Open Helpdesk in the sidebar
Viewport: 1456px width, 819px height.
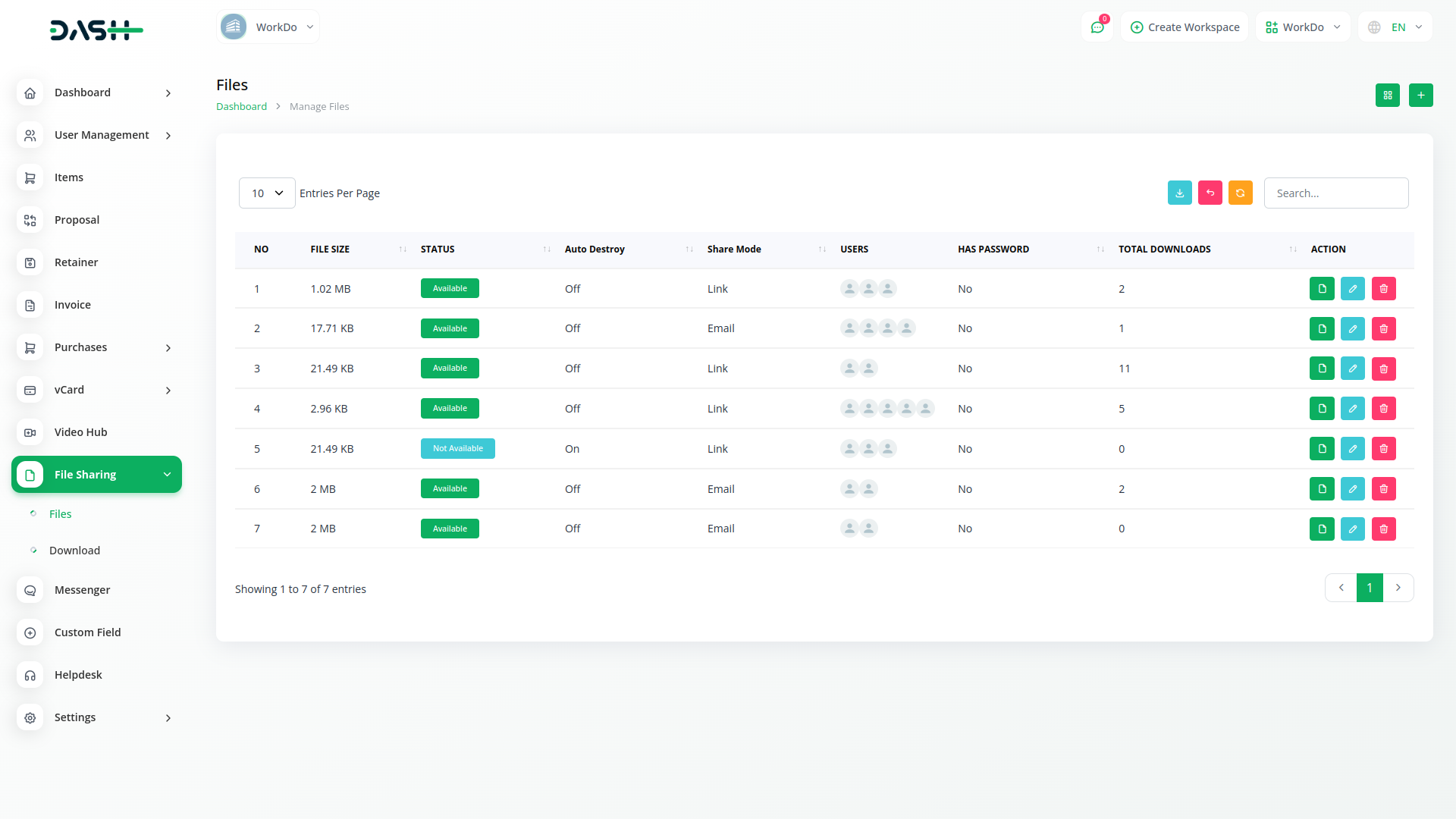[x=78, y=675]
